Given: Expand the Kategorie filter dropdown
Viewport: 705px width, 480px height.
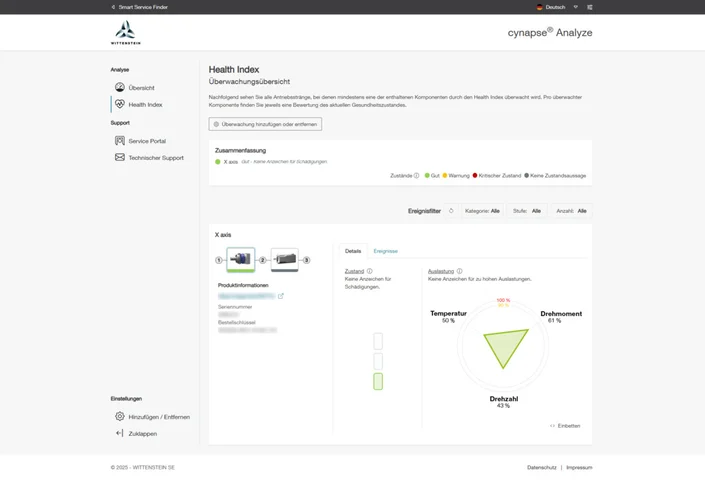Looking at the screenshot, I should click(x=482, y=211).
